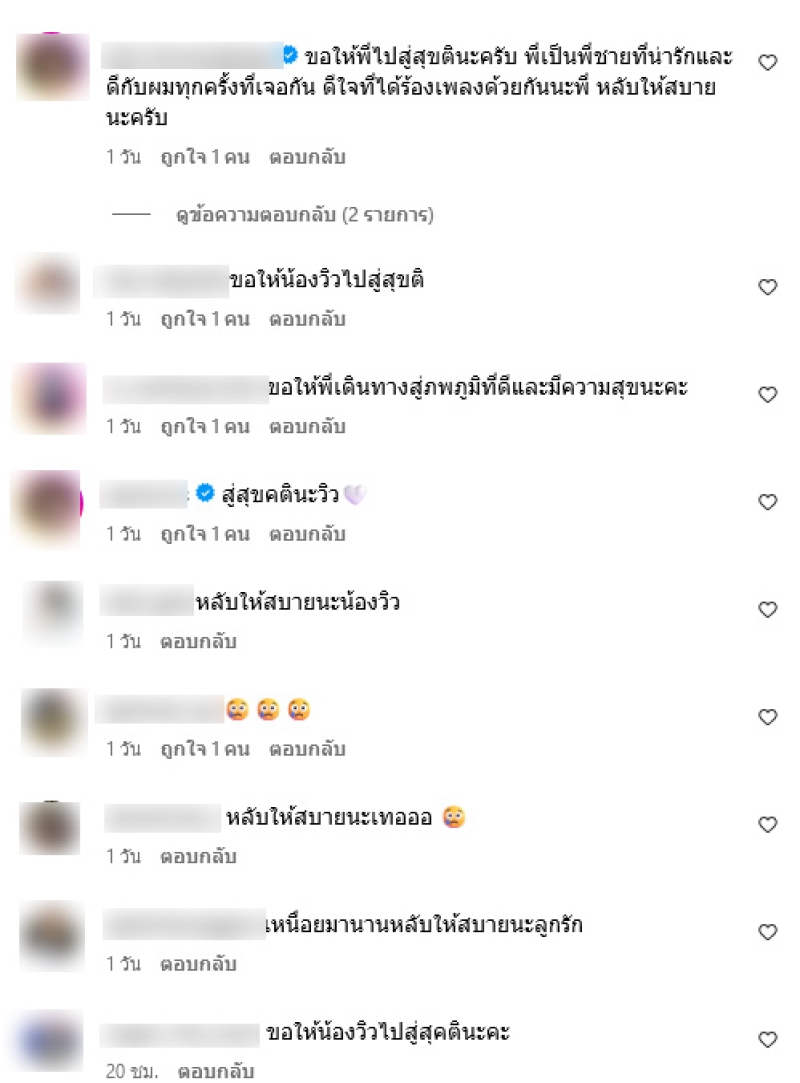This screenshot has height=1083, width=800.
Task: Like the three crying emoji comment
Action: point(768,717)
